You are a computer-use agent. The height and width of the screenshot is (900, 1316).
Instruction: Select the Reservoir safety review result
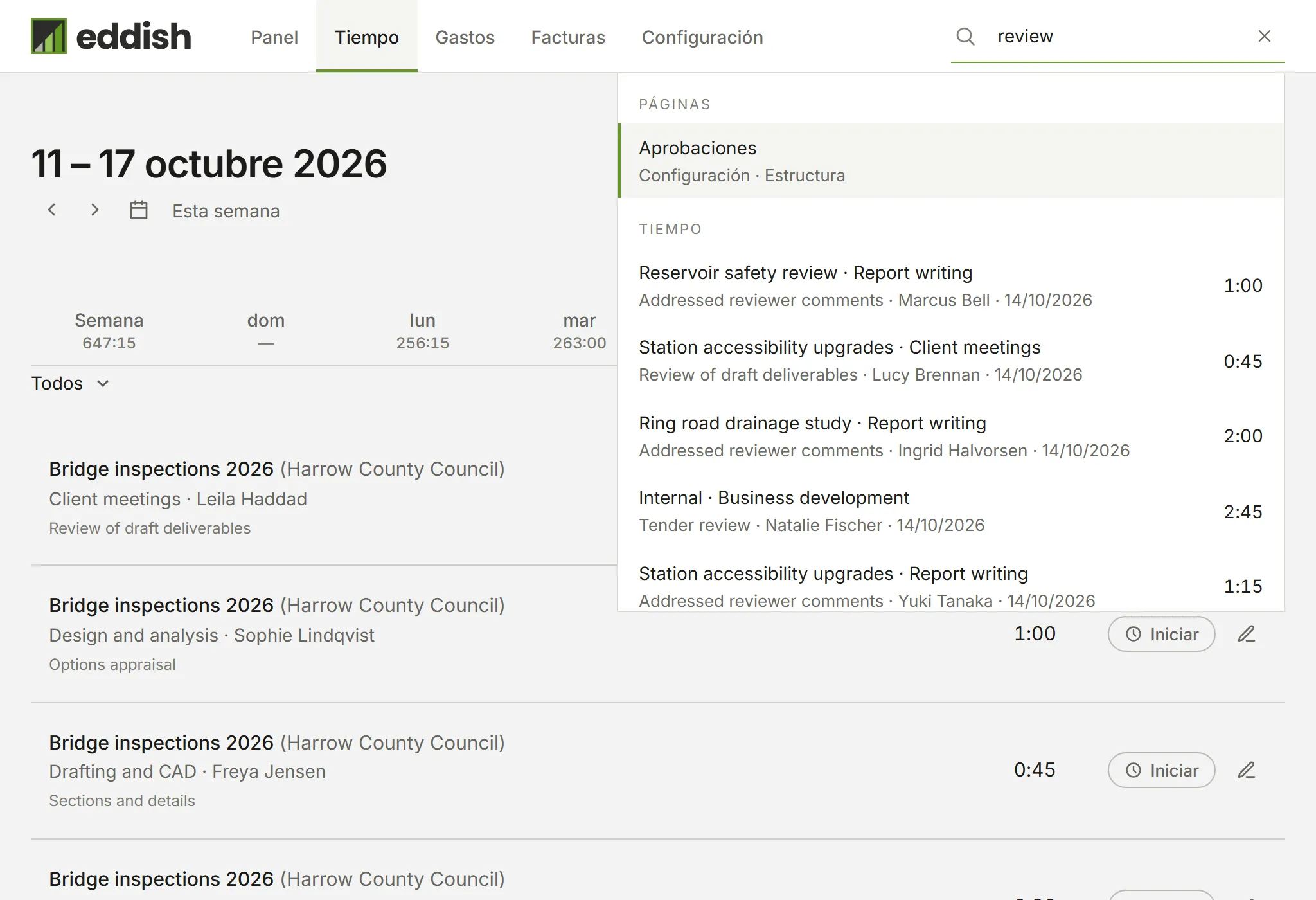951,286
